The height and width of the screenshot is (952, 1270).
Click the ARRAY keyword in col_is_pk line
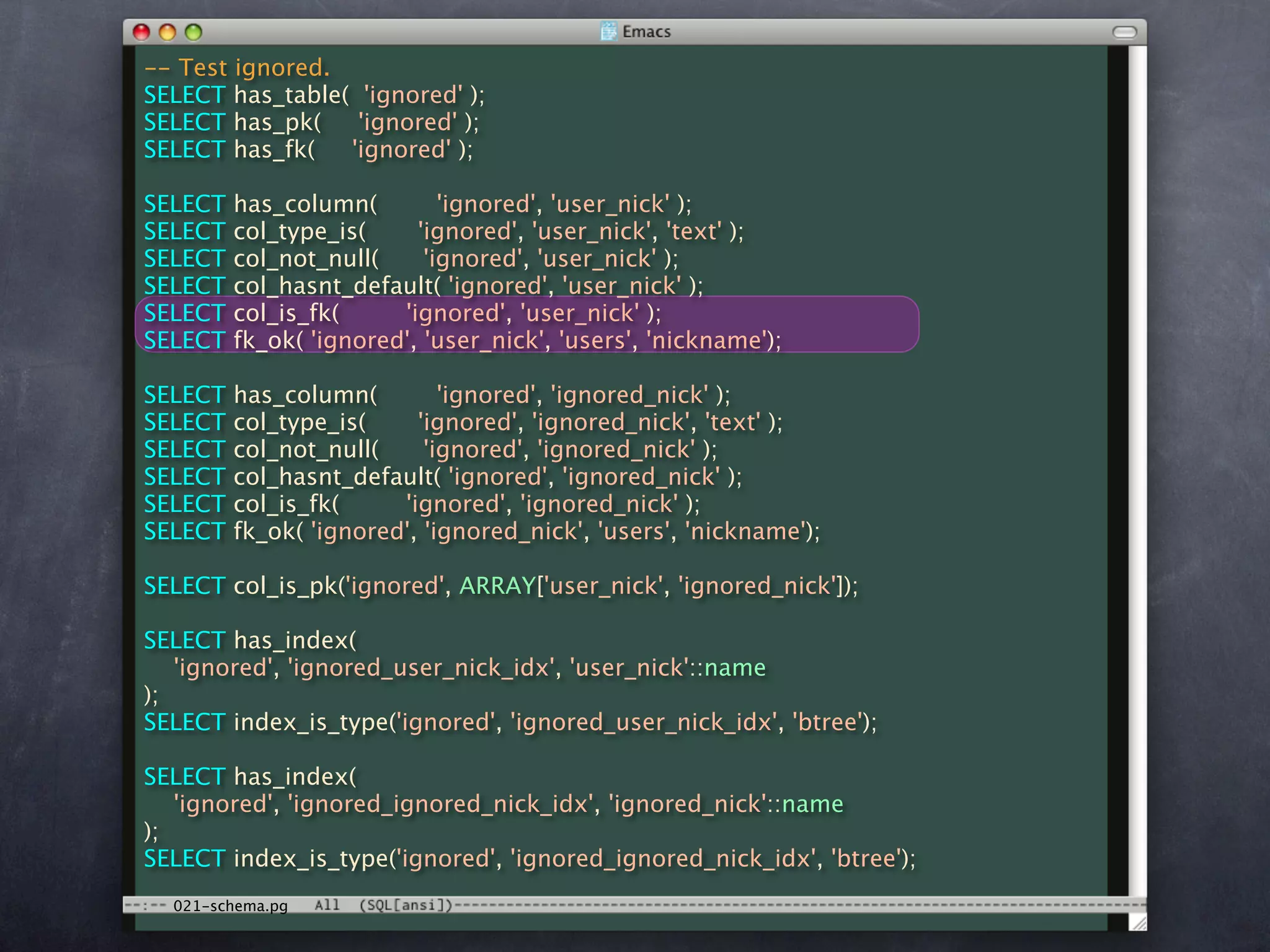[497, 586]
